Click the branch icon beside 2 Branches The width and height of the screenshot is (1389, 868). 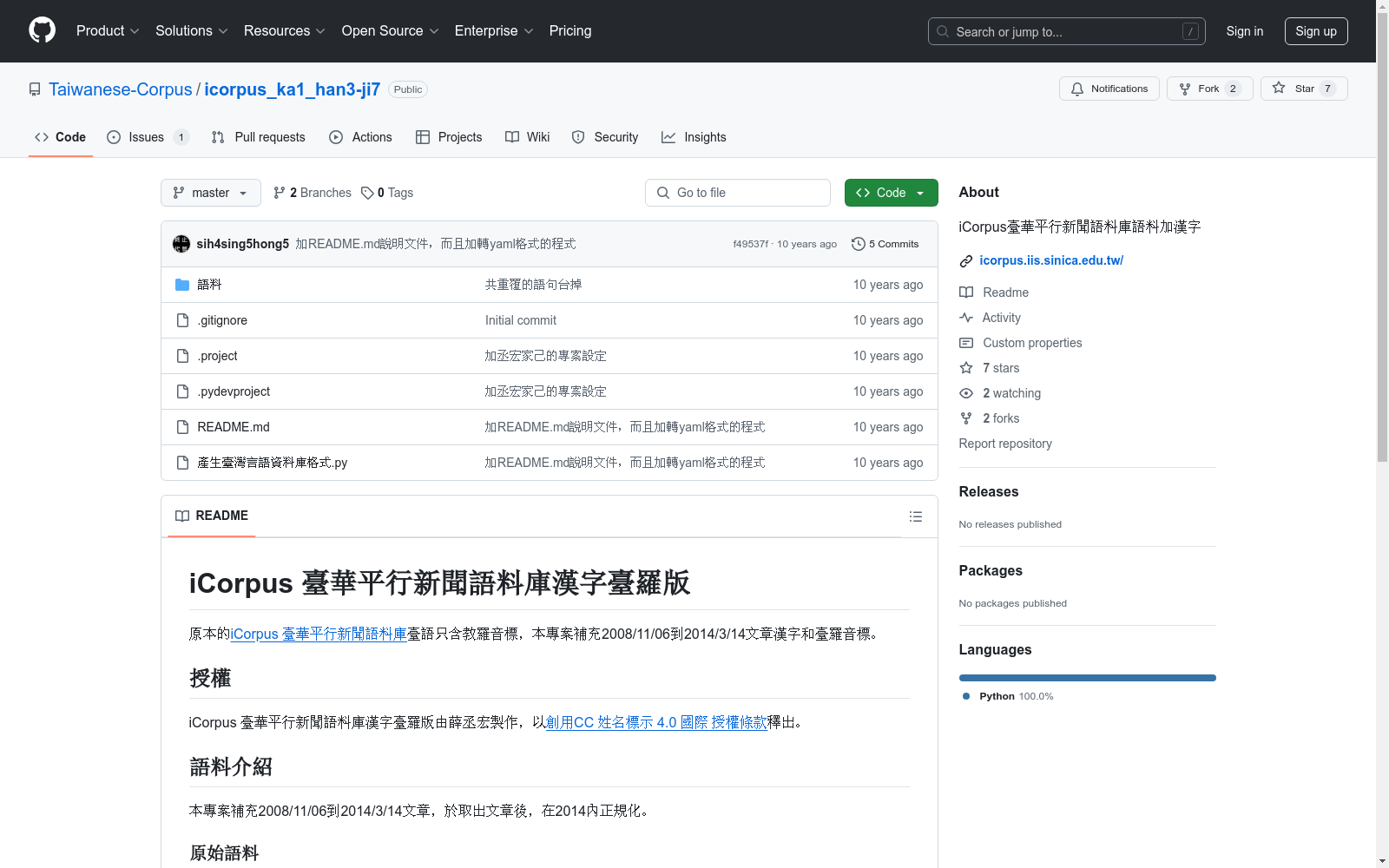[x=280, y=193]
